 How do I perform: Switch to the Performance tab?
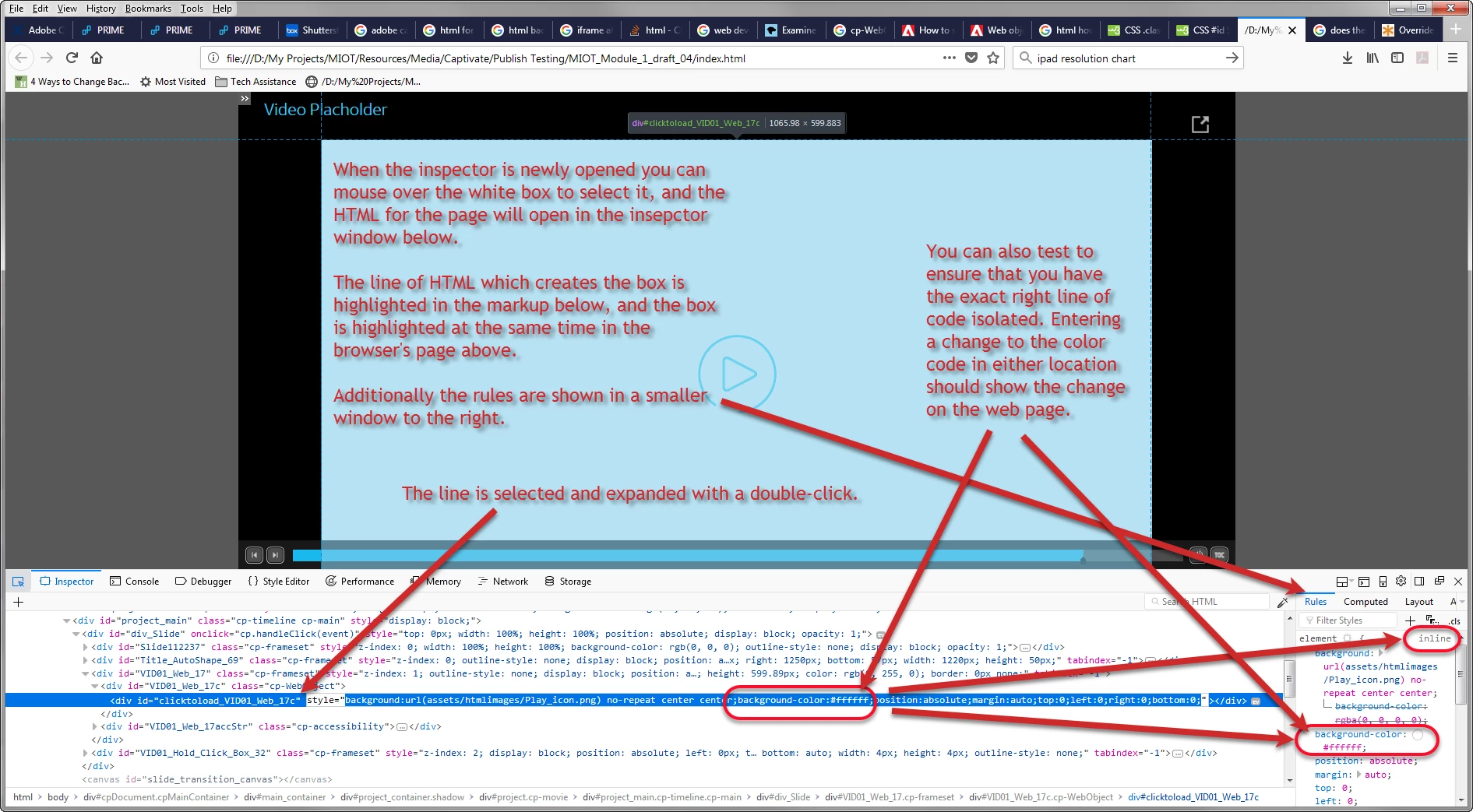[x=360, y=582]
